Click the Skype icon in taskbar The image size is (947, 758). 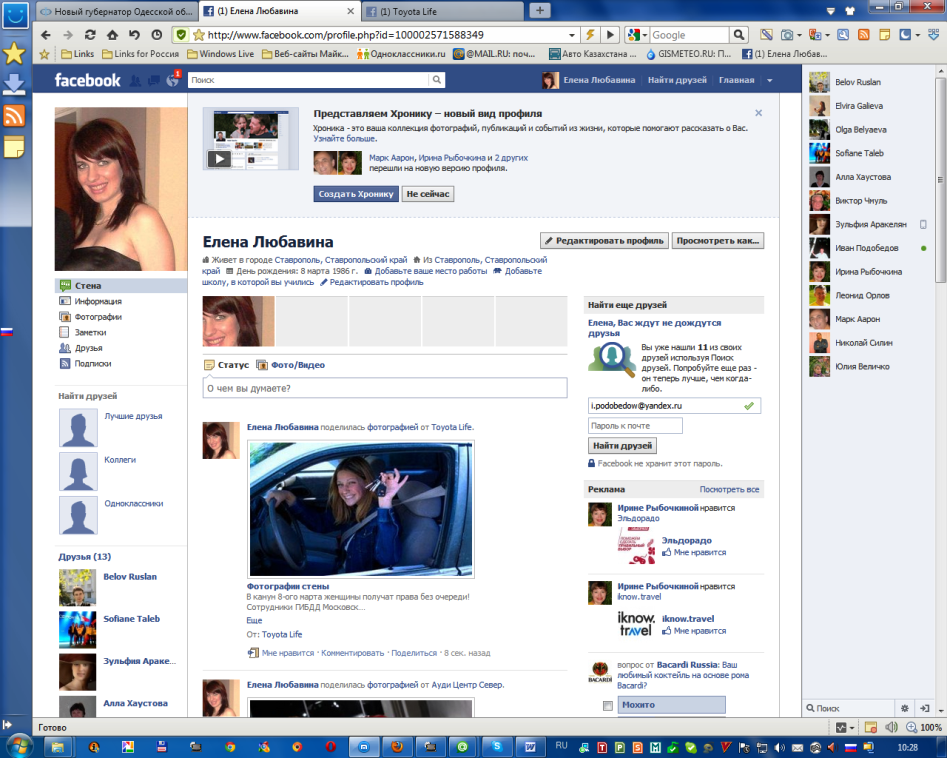tap(497, 747)
